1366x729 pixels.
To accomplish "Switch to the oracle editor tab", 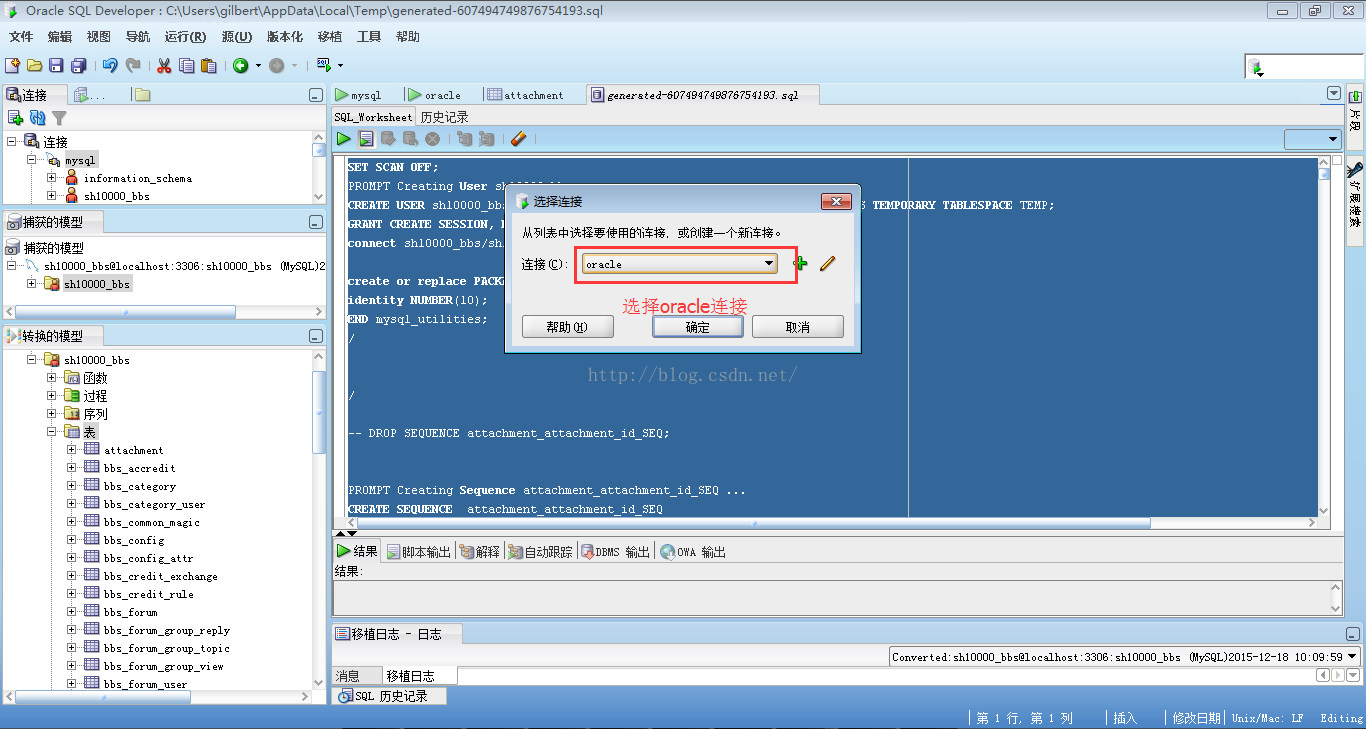I will point(434,95).
